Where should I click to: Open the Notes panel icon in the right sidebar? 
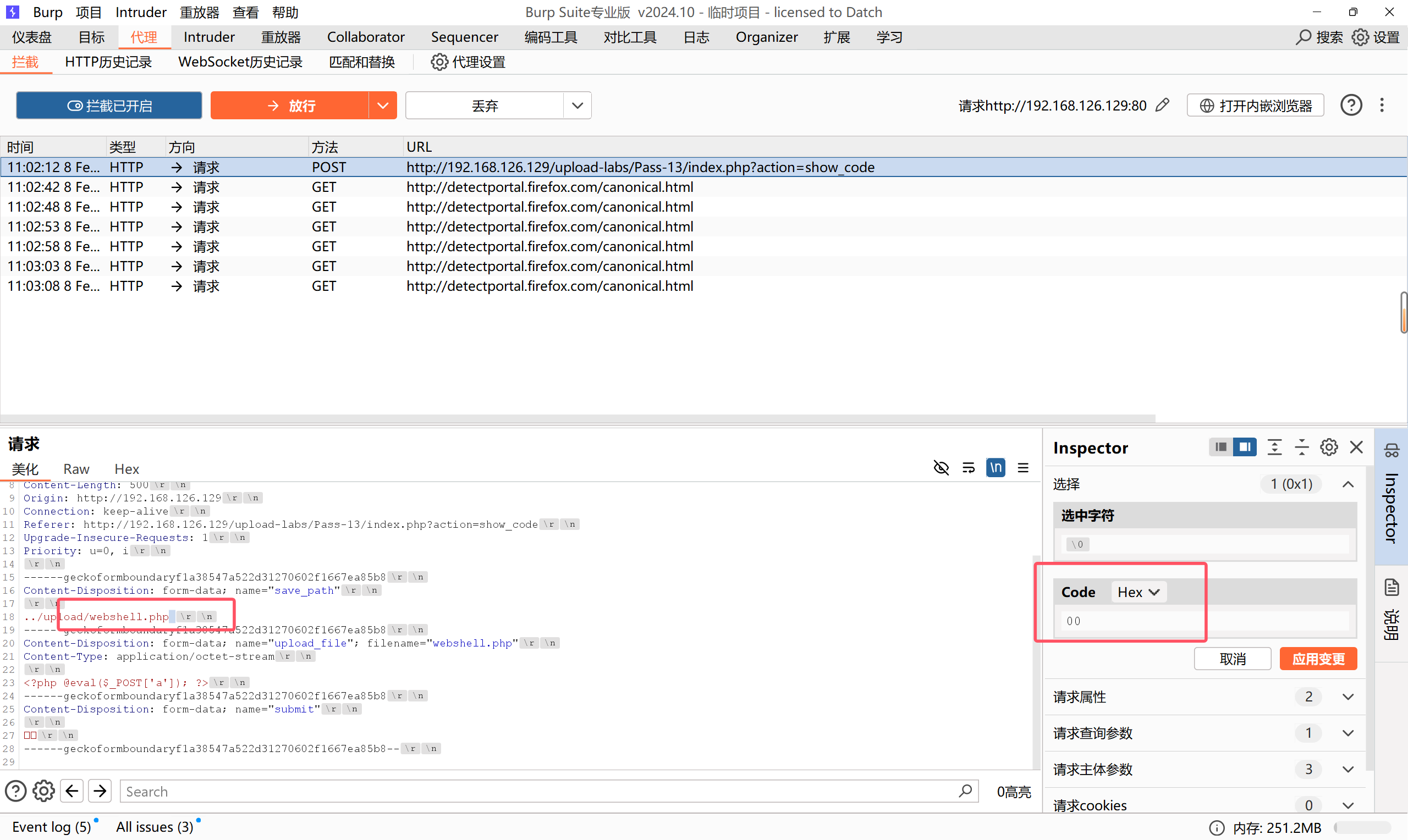tap(1391, 588)
